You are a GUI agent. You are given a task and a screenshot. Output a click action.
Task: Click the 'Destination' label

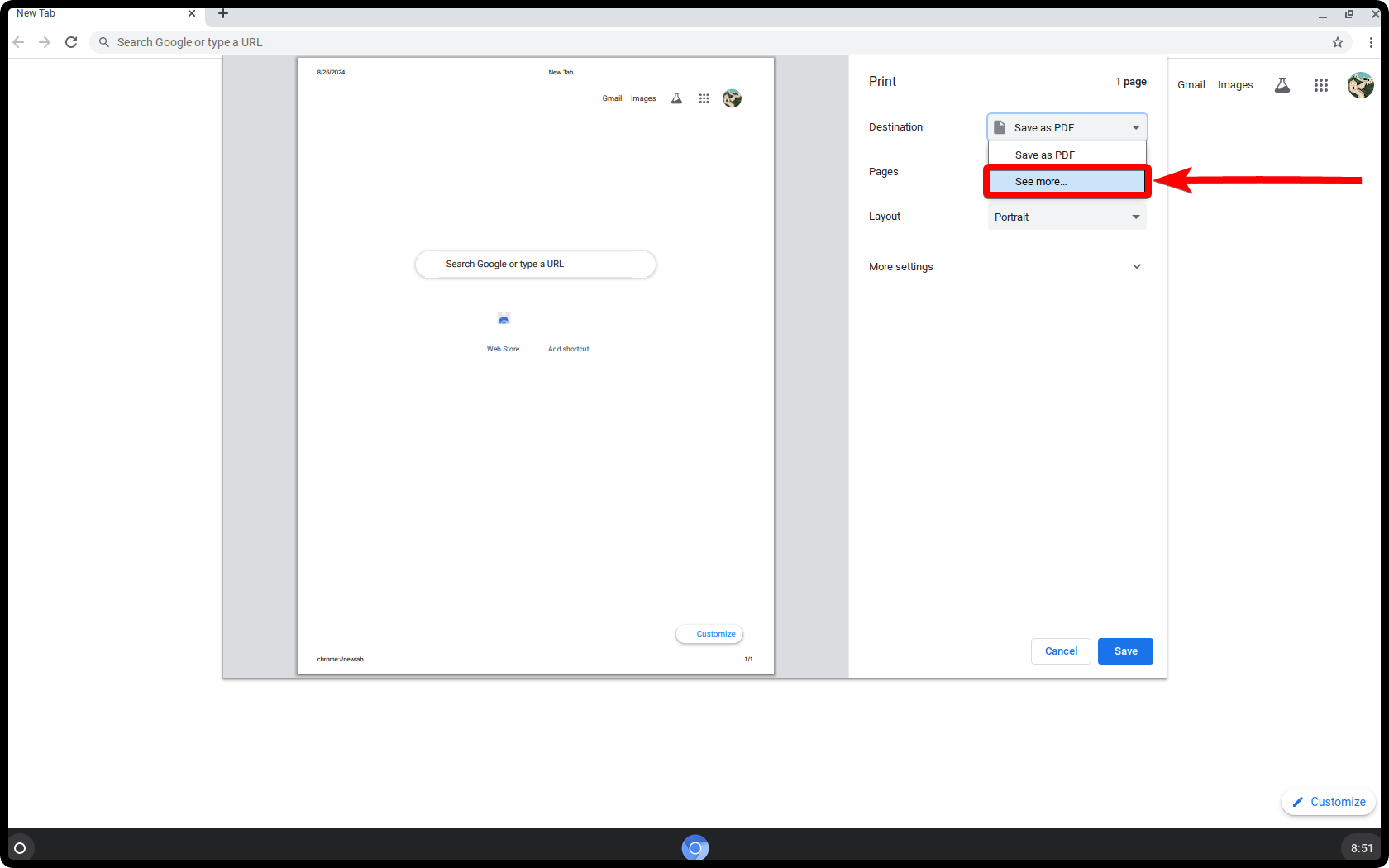click(x=895, y=127)
